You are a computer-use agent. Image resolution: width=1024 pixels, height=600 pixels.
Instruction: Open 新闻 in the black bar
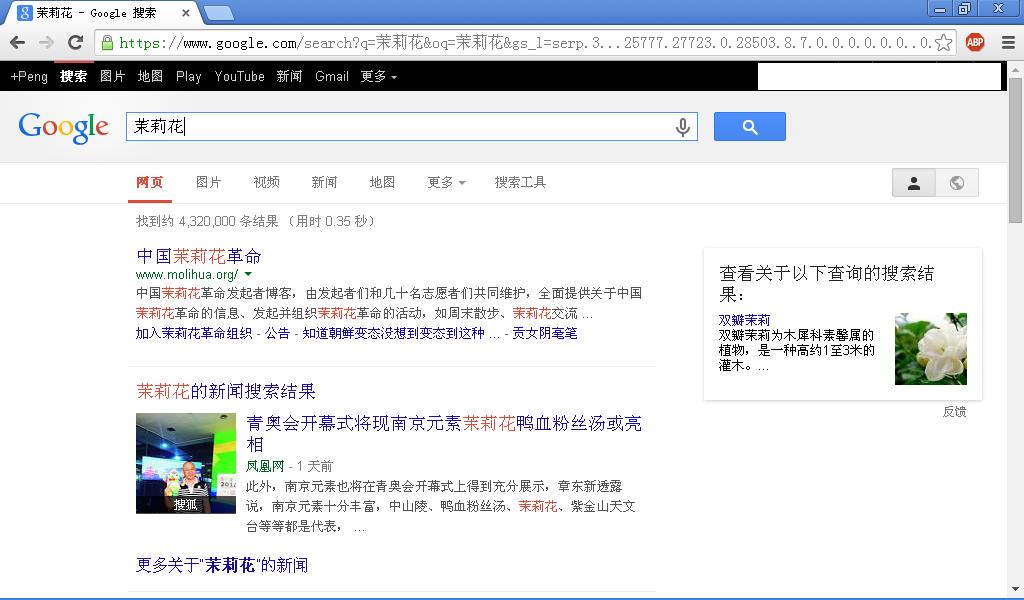pos(289,76)
